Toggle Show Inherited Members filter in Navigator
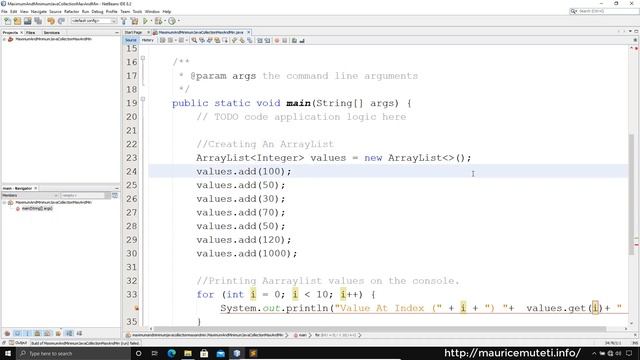This screenshot has height=360, width=640. pyautogui.click(x=7, y=333)
